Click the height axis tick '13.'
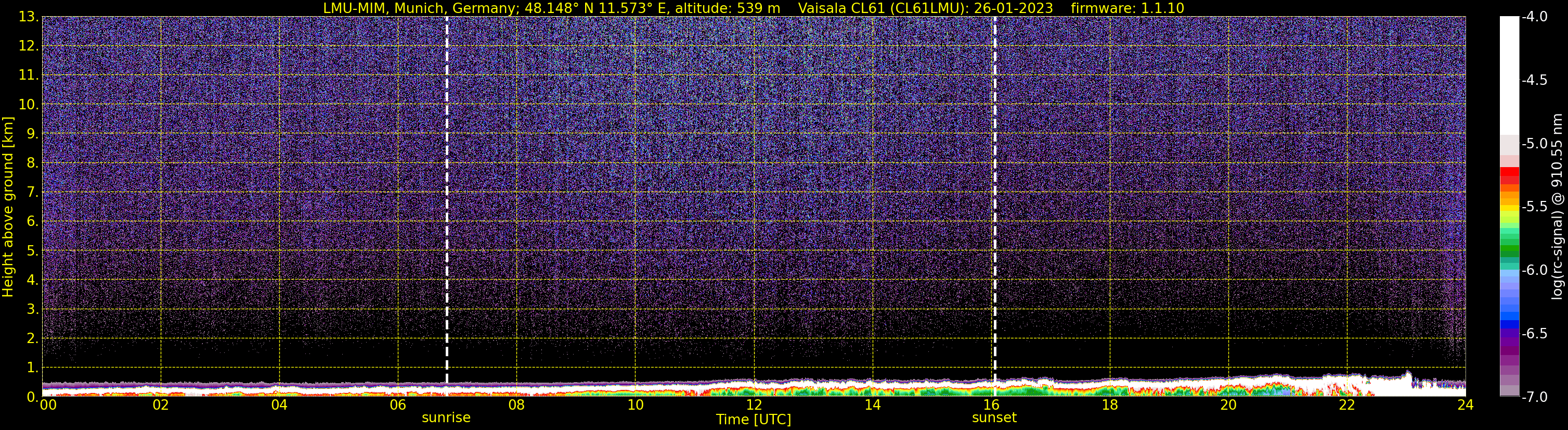This screenshot has height=430, width=1568. click(x=29, y=17)
